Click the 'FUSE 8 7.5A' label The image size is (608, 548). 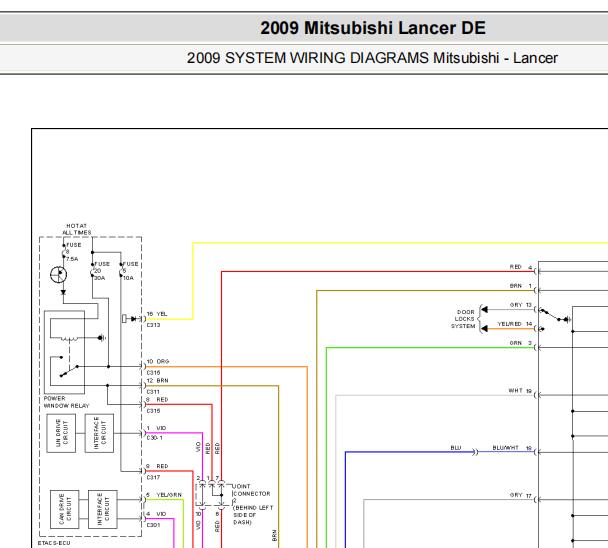pos(73,252)
